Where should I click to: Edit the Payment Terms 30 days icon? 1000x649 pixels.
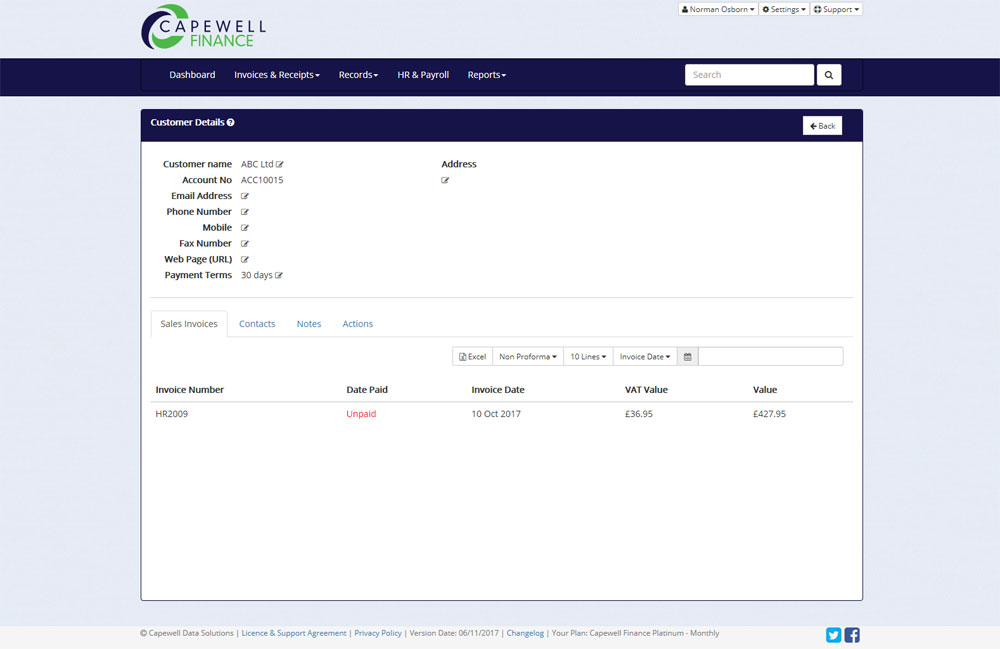pyautogui.click(x=279, y=275)
